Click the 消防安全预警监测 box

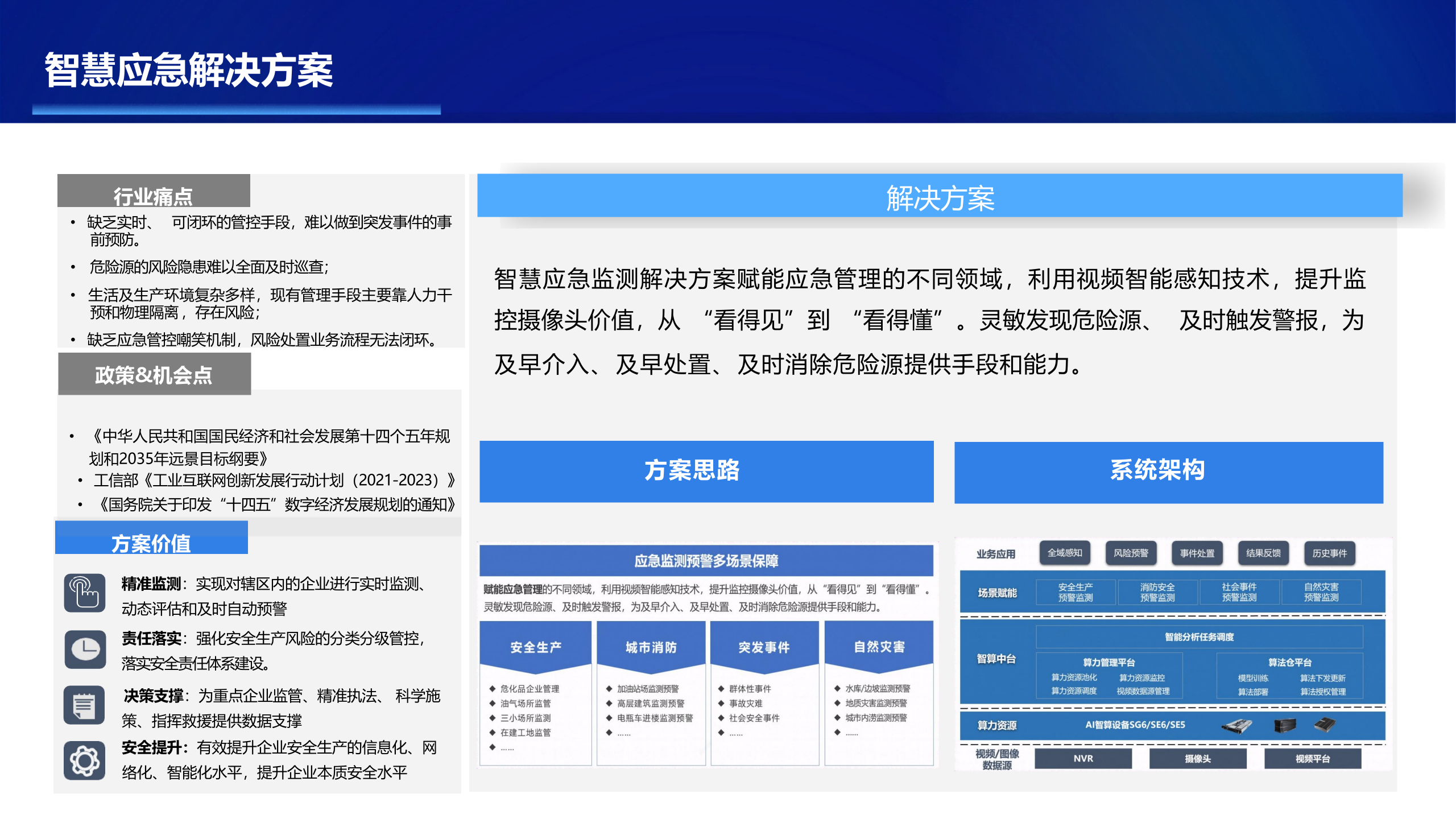[1157, 592]
